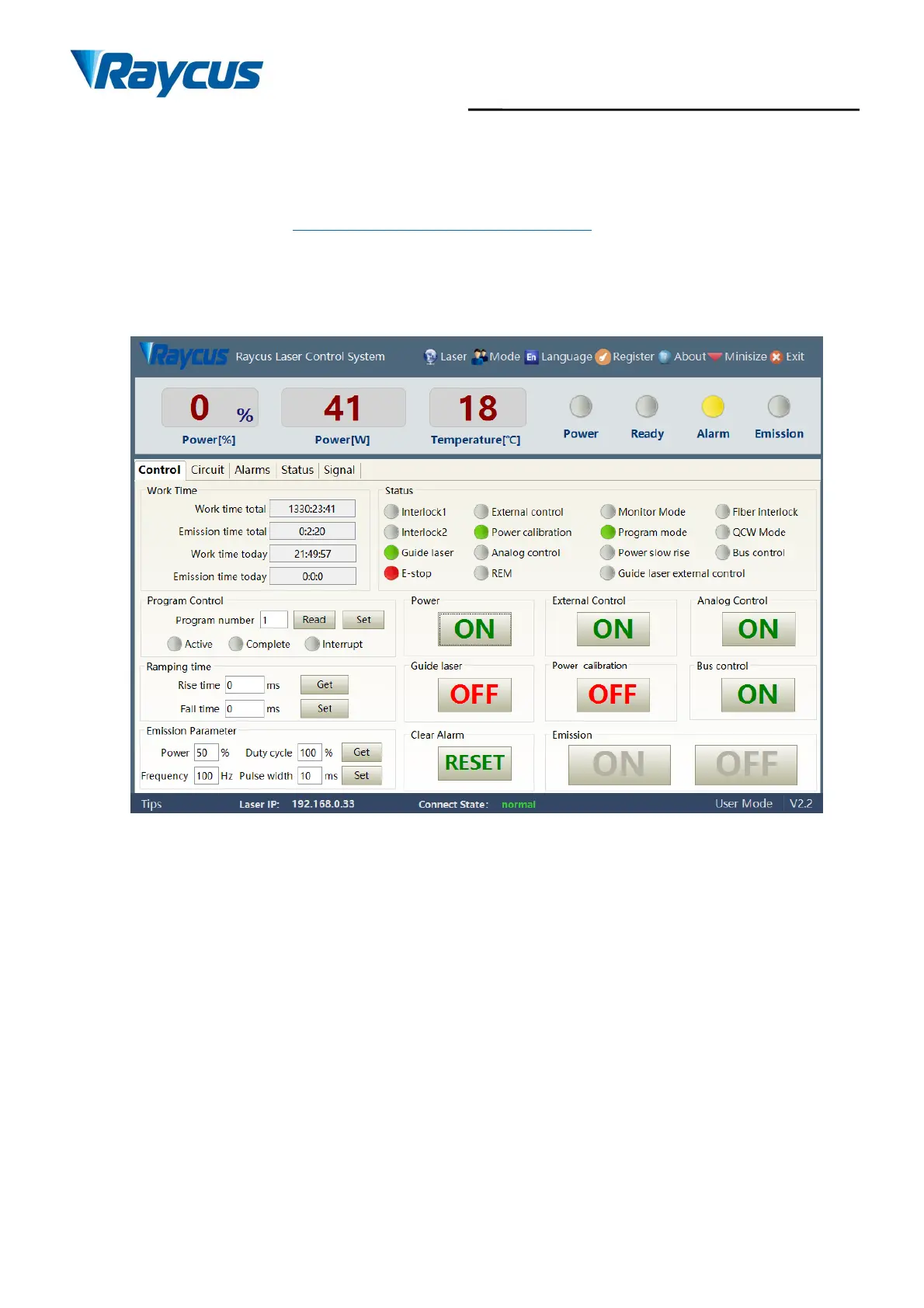
Task: Click the Exit red X icon
Action: click(776, 357)
